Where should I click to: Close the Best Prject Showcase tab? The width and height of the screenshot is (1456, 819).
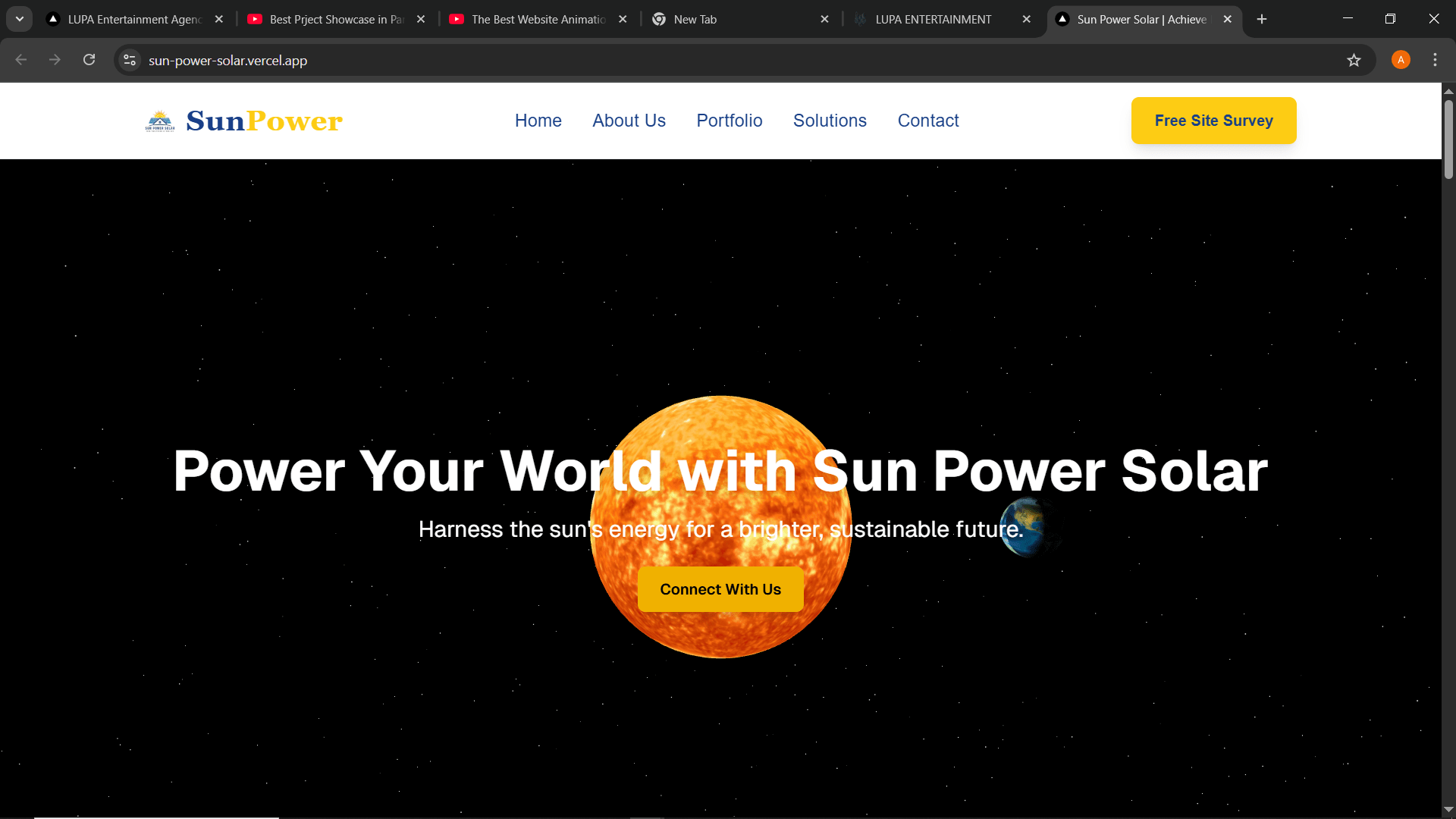[421, 19]
